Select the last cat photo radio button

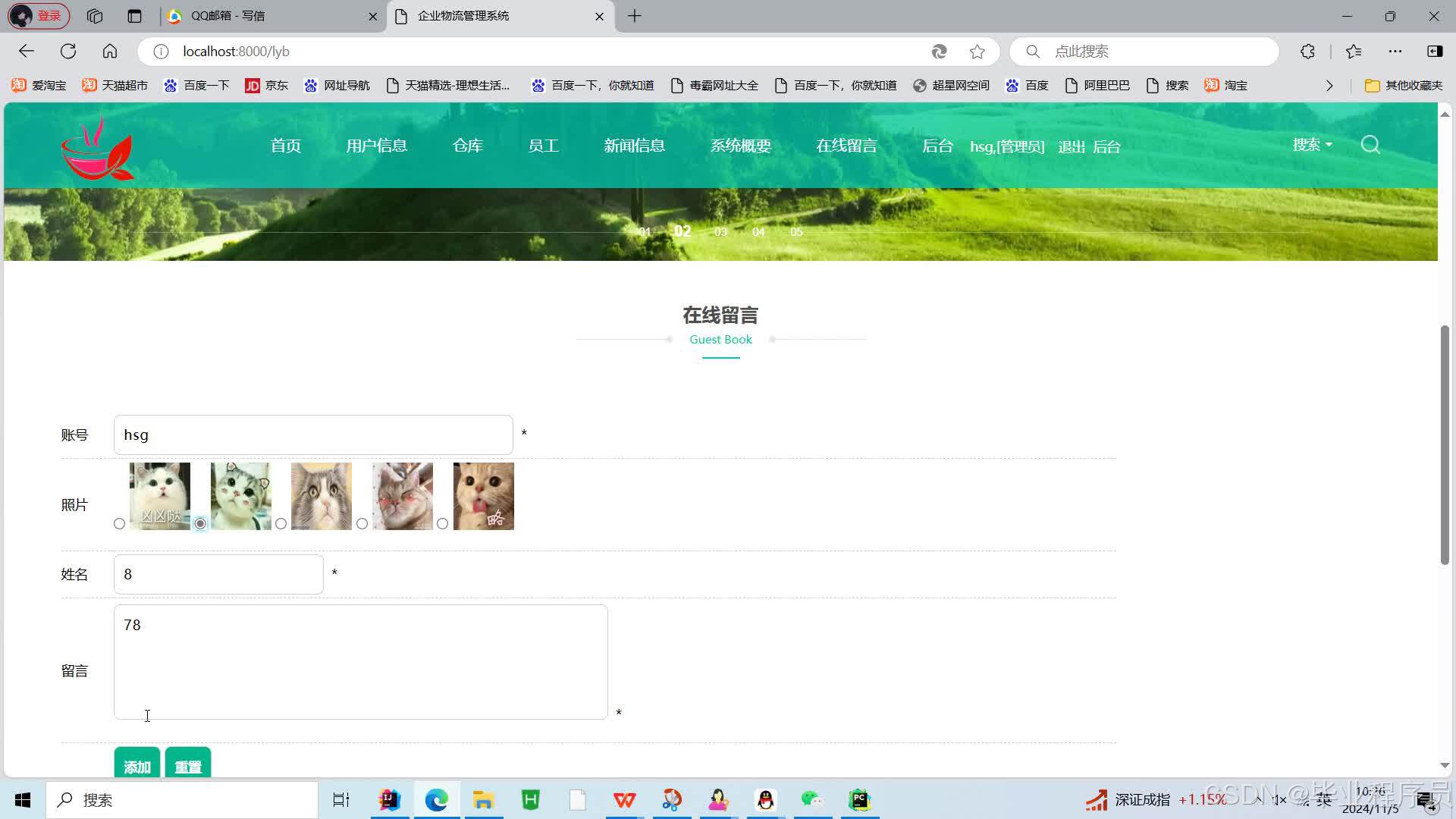click(442, 523)
